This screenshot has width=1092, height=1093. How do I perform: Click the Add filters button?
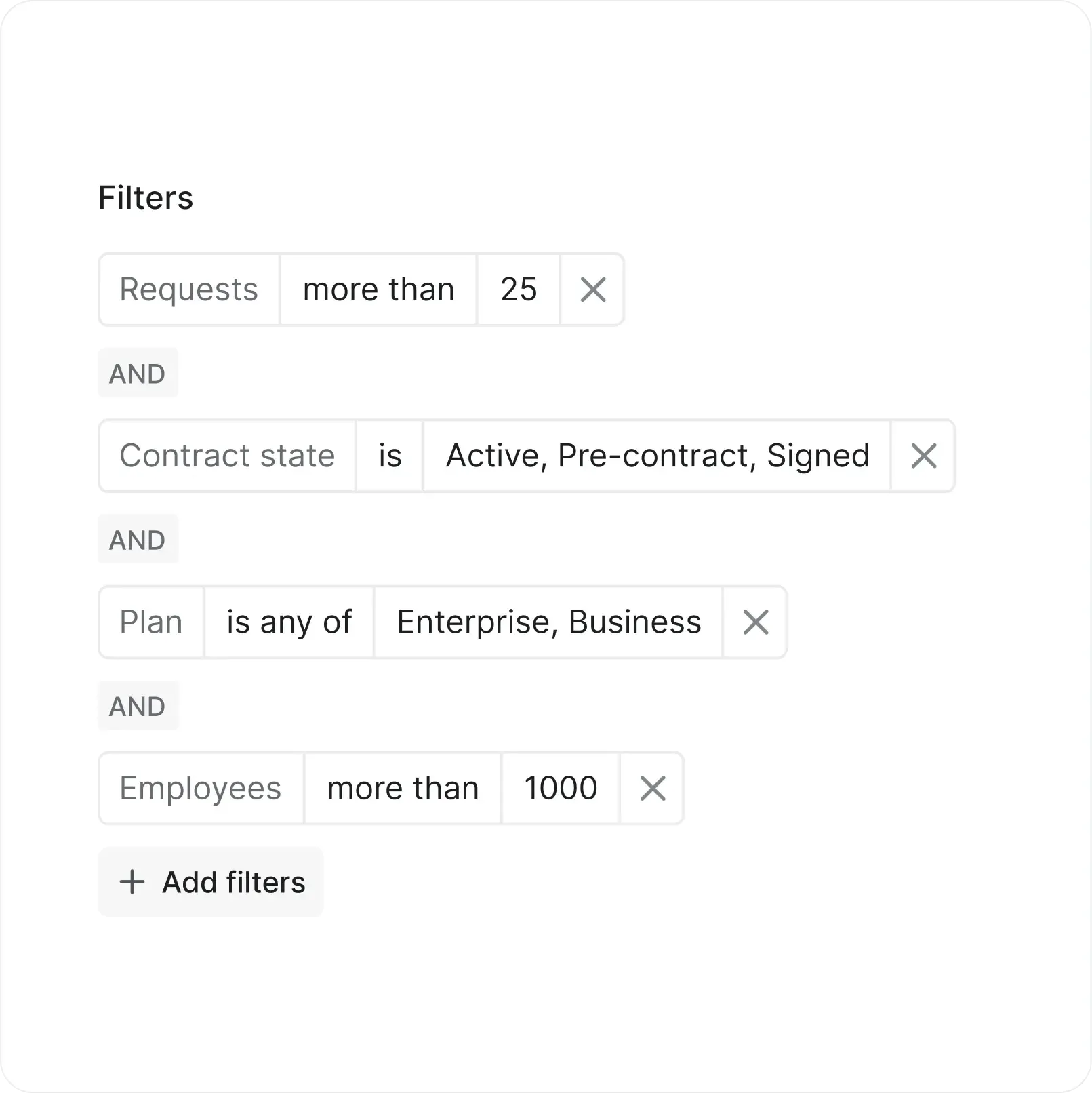[x=210, y=882]
